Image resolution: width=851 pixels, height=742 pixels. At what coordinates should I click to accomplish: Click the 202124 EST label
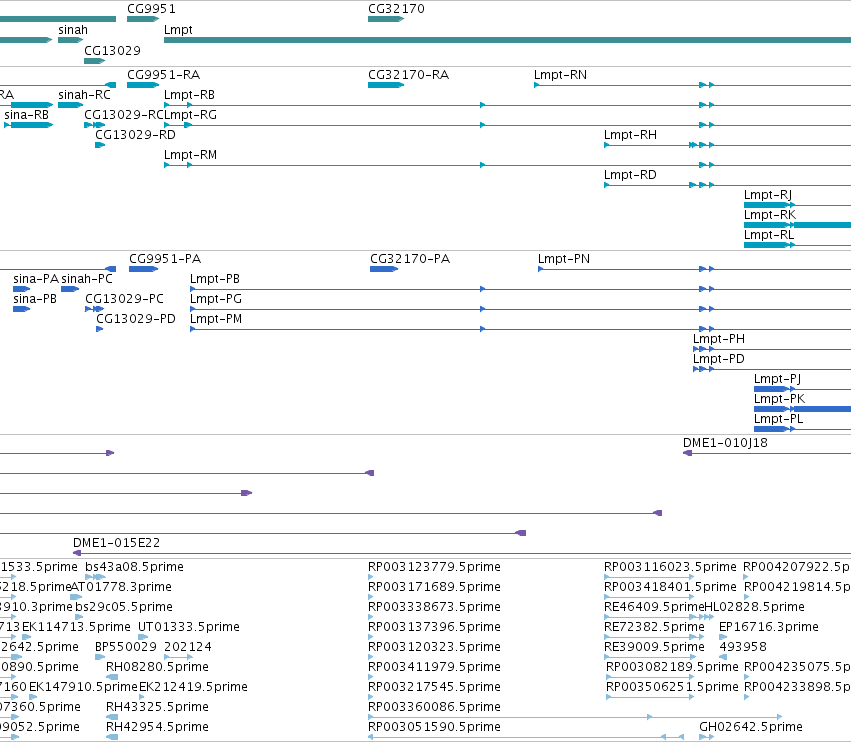coord(188,647)
